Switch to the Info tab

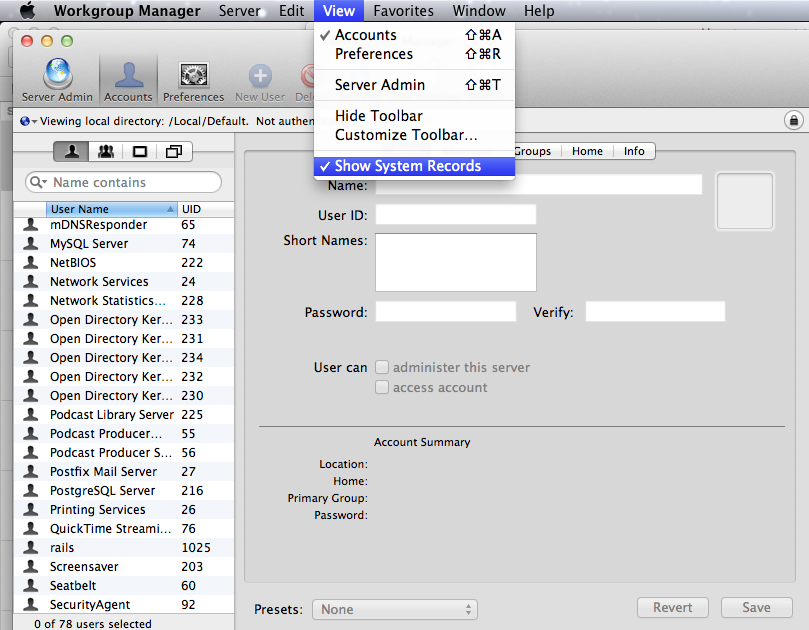tap(634, 151)
